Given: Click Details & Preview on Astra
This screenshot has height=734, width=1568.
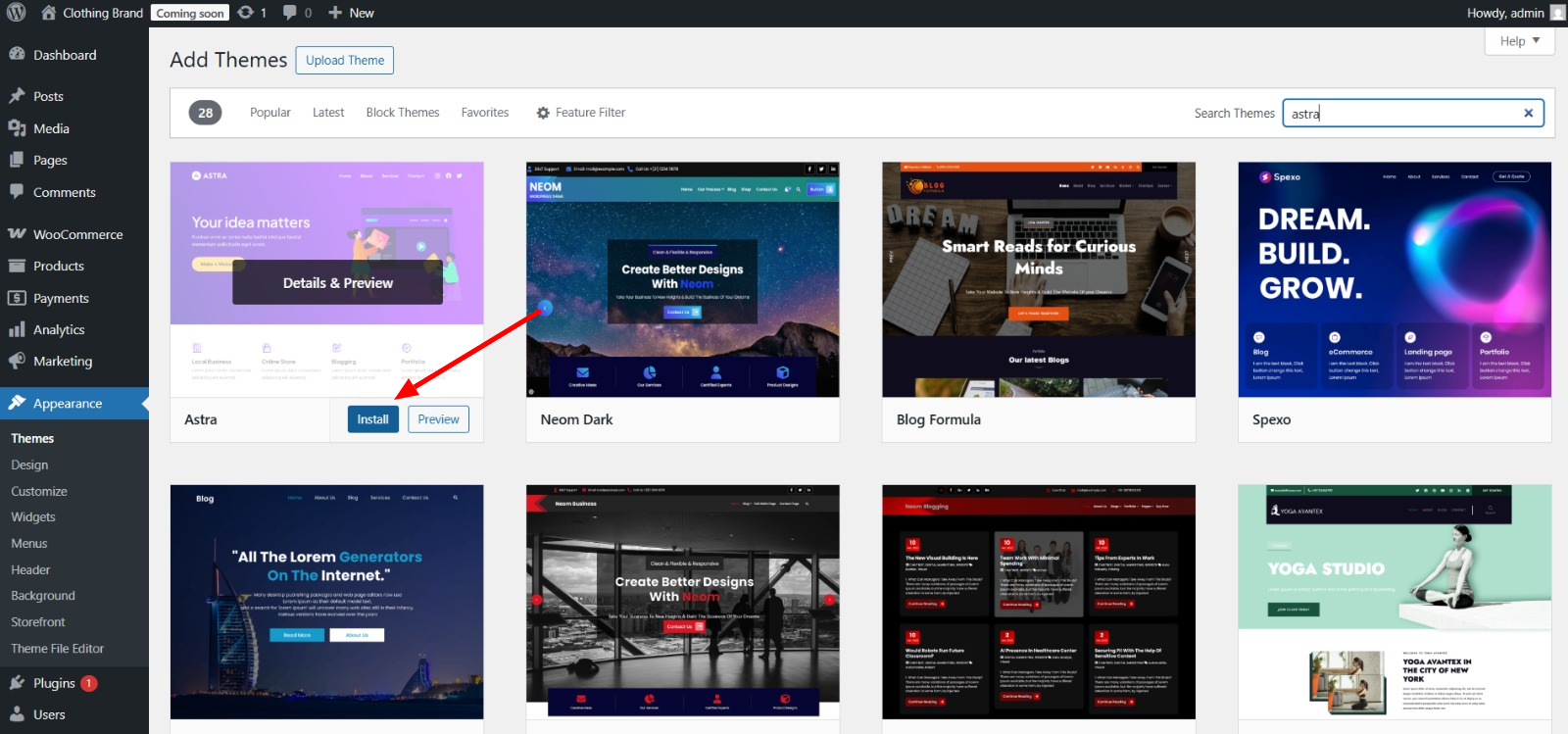Looking at the screenshot, I should [338, 283].
